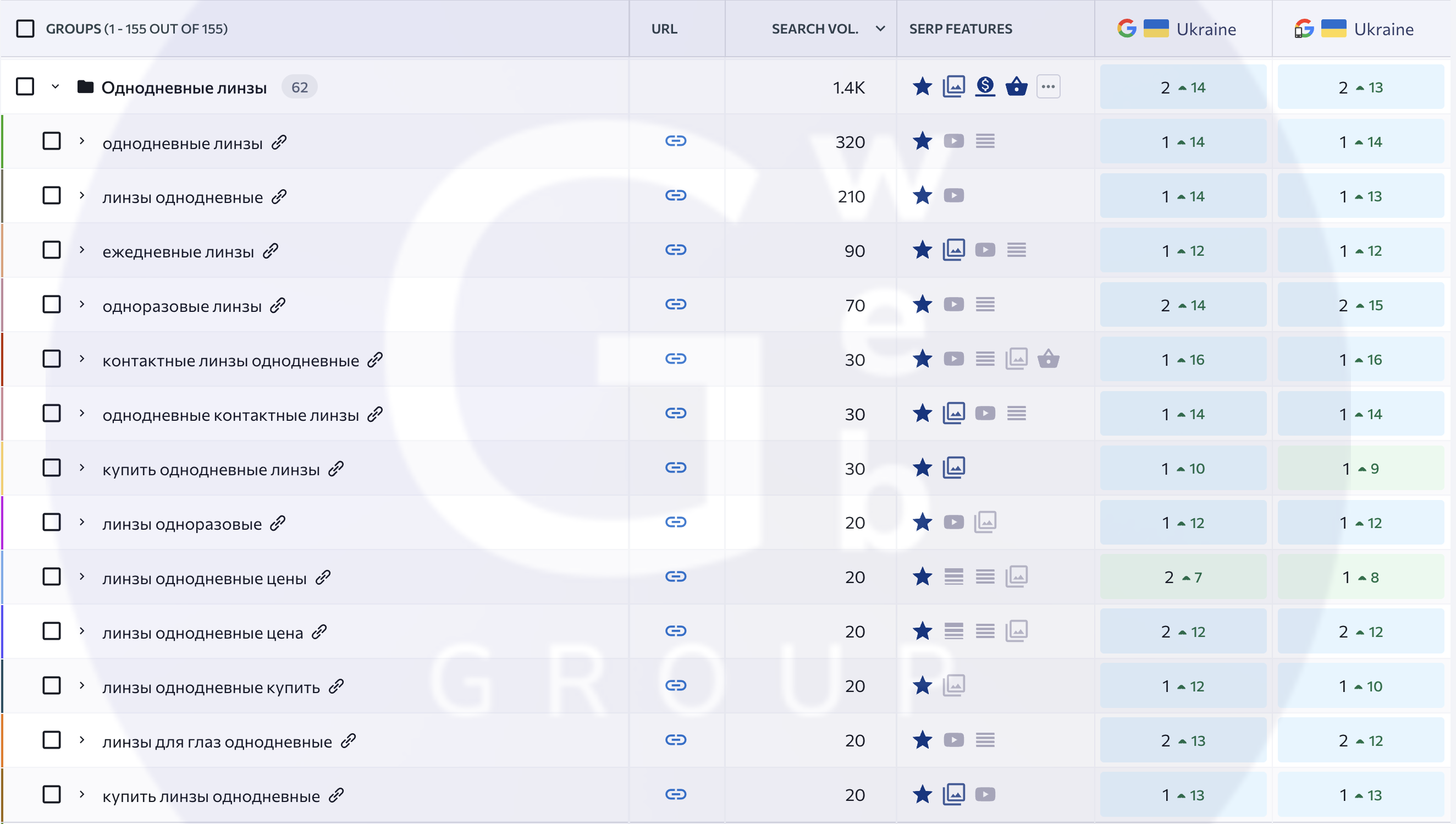Open URL link icon for купить линзы однодневные
Screen dimensions: 1456x824
(675, 794)
